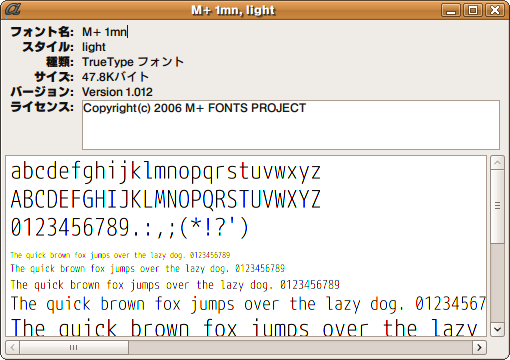The width and height of the screenshot is (510, 360).
Task: Click the 'TrueType フォント' type value
Action: (133, 62)
